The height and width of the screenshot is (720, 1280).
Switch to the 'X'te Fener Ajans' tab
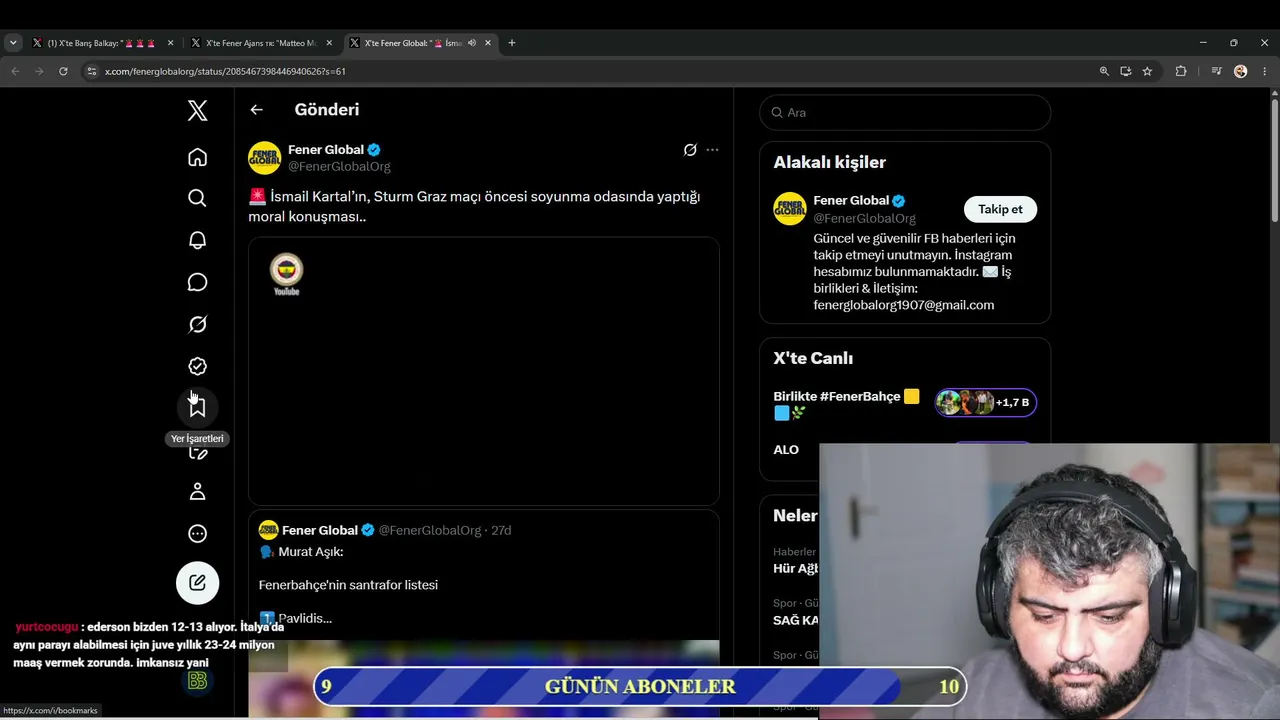coord(260,43)
